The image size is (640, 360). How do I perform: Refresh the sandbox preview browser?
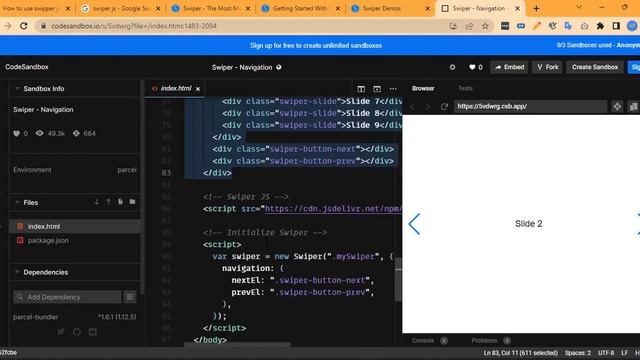(444, 107)
